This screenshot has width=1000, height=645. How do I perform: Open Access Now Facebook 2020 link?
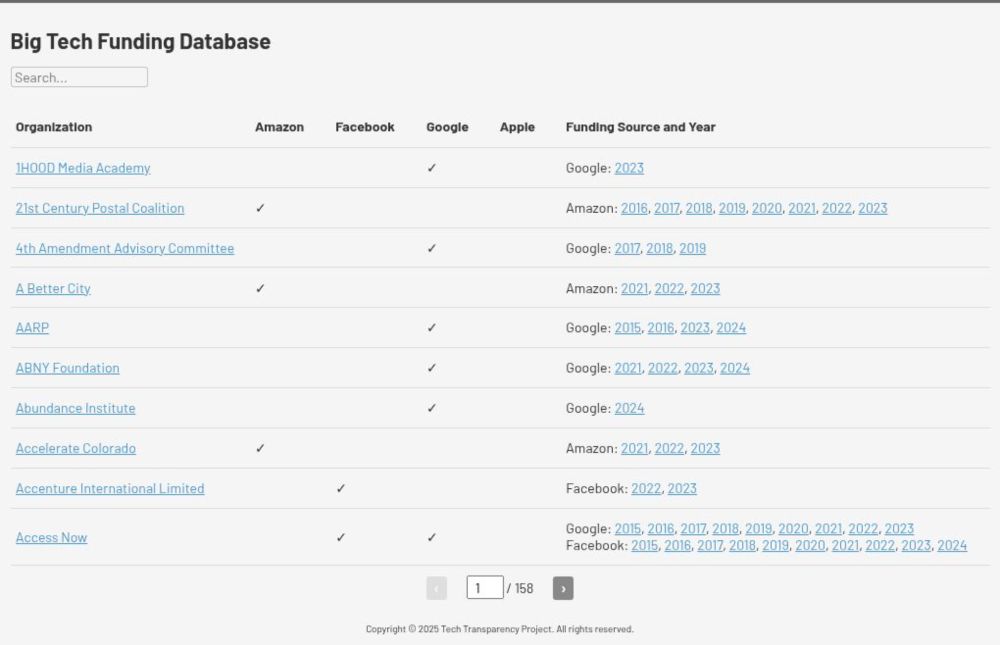click(x=810, y=545)
